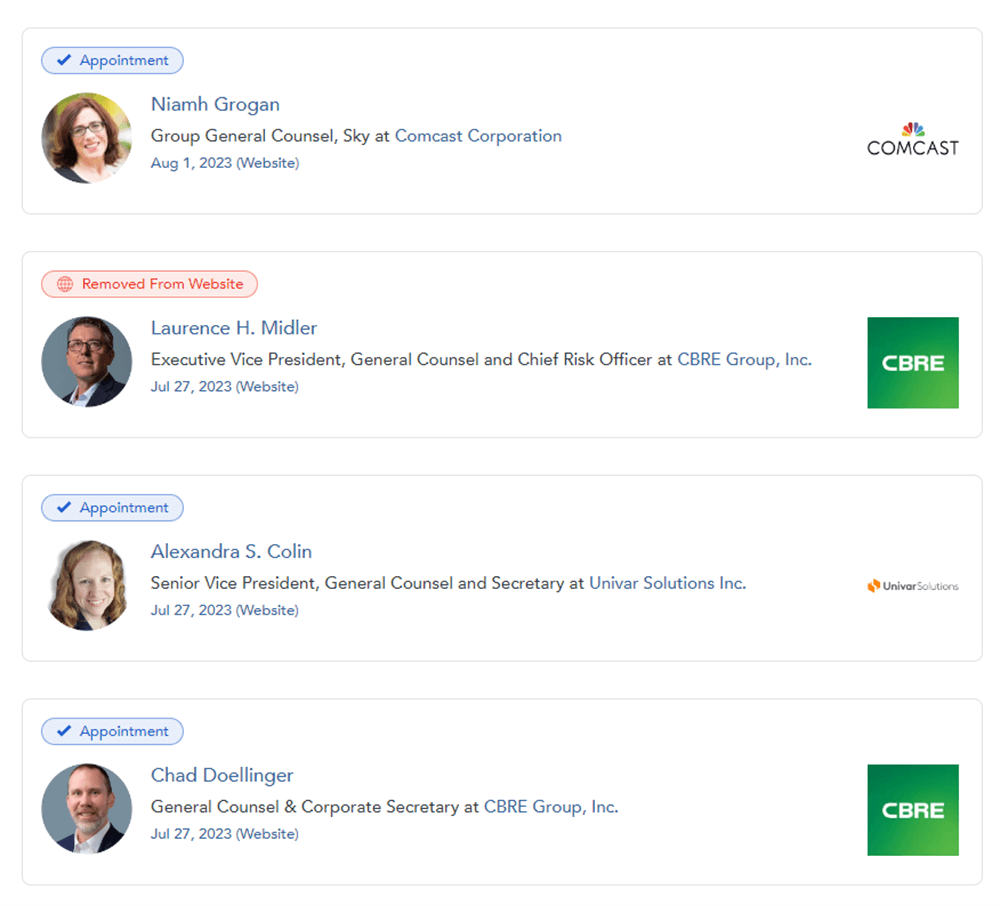Click Appointment badge above Niamh Grogan
This screenshot has height=906, width=1000.
[x=112, y=60]
